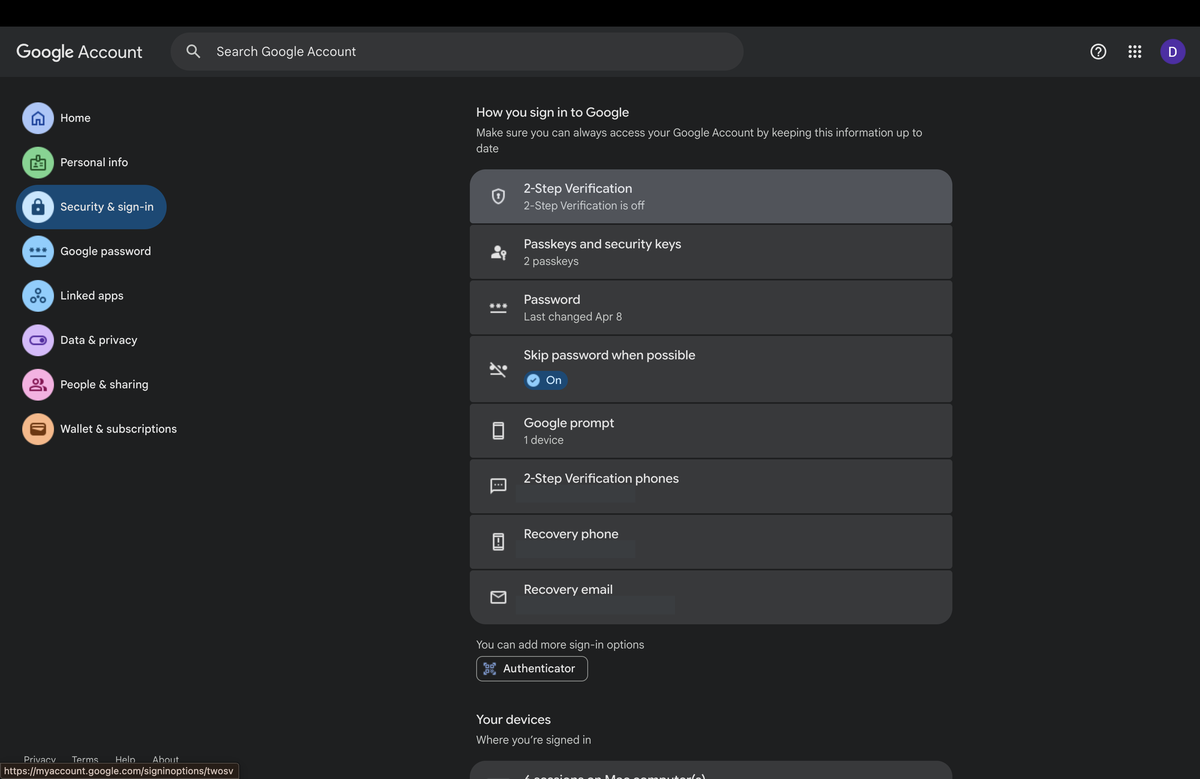Open Wallet & subscriptions section

(101, 429)
